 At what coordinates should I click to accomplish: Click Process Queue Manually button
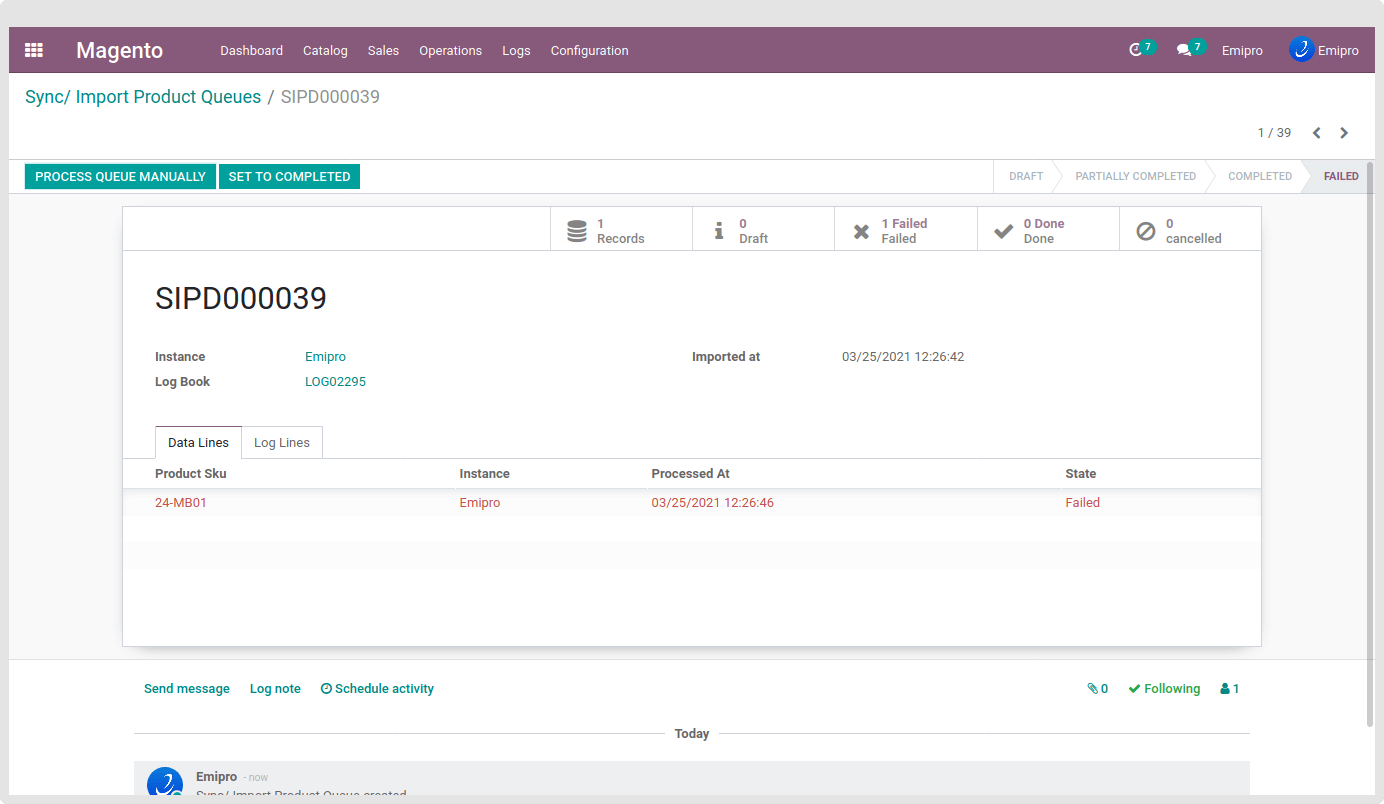pos(120,177)
